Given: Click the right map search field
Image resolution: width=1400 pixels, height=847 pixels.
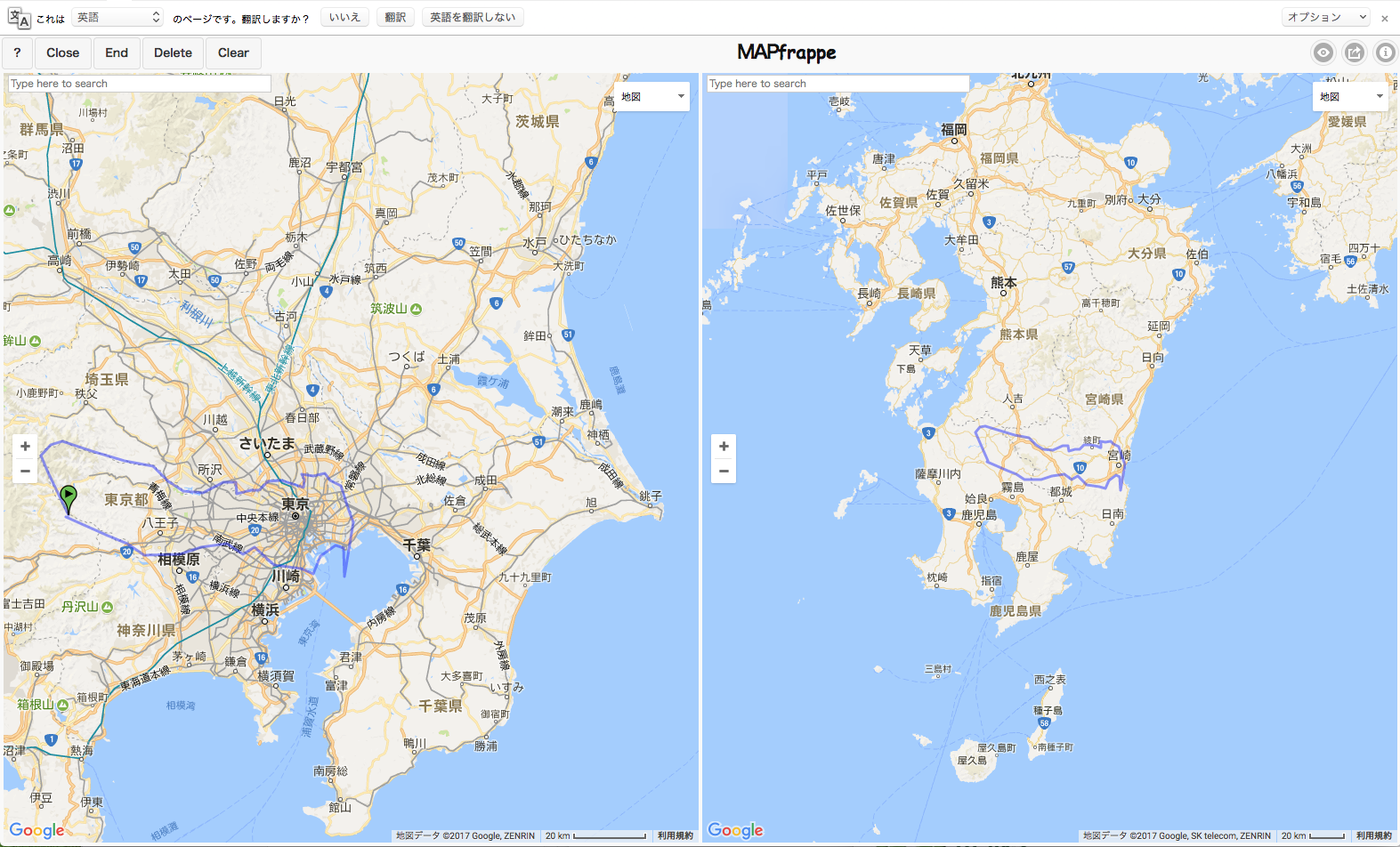Looking at the screenshot, I should (838, 84).
